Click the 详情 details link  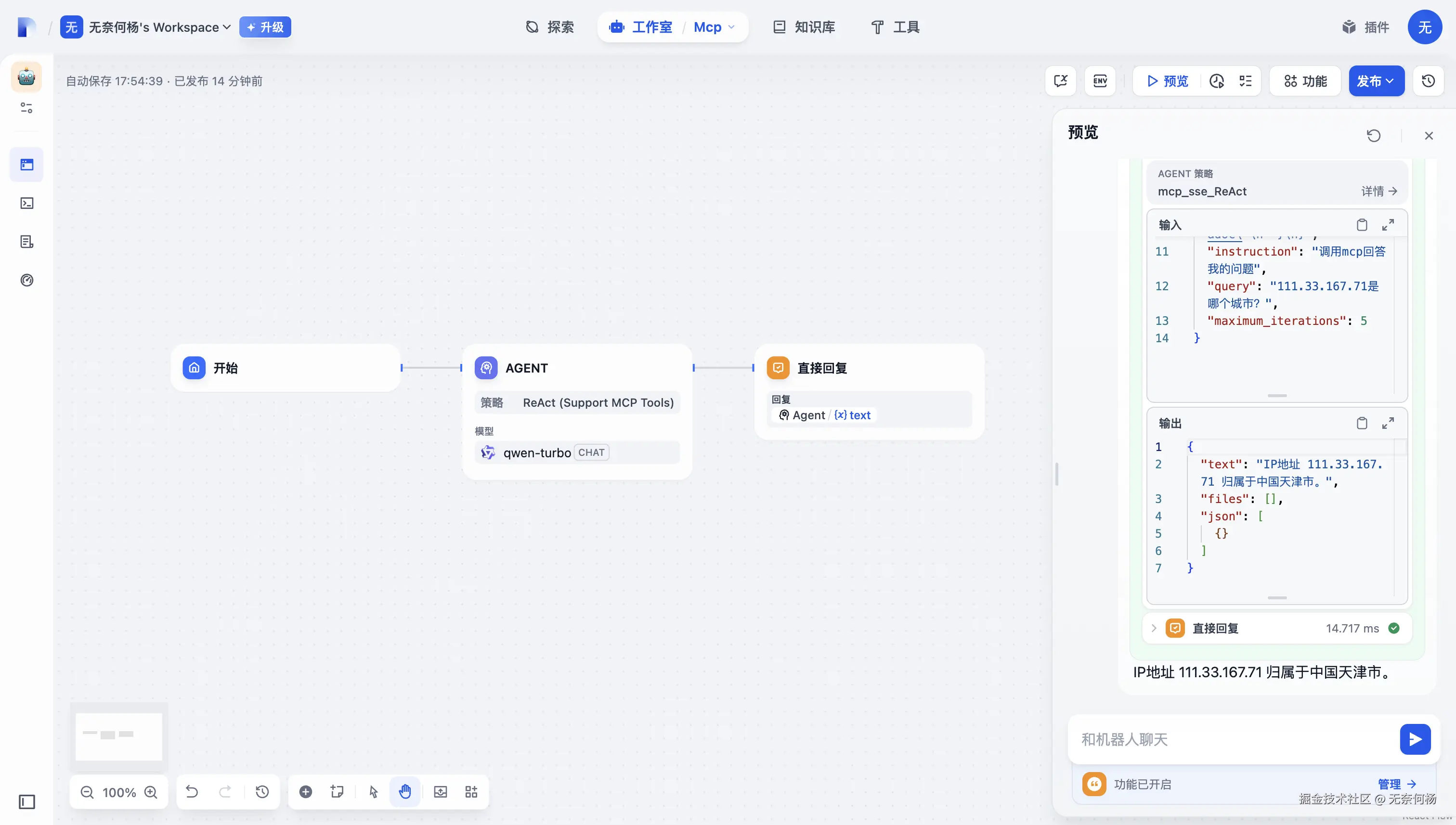[x=1379, y=192]
